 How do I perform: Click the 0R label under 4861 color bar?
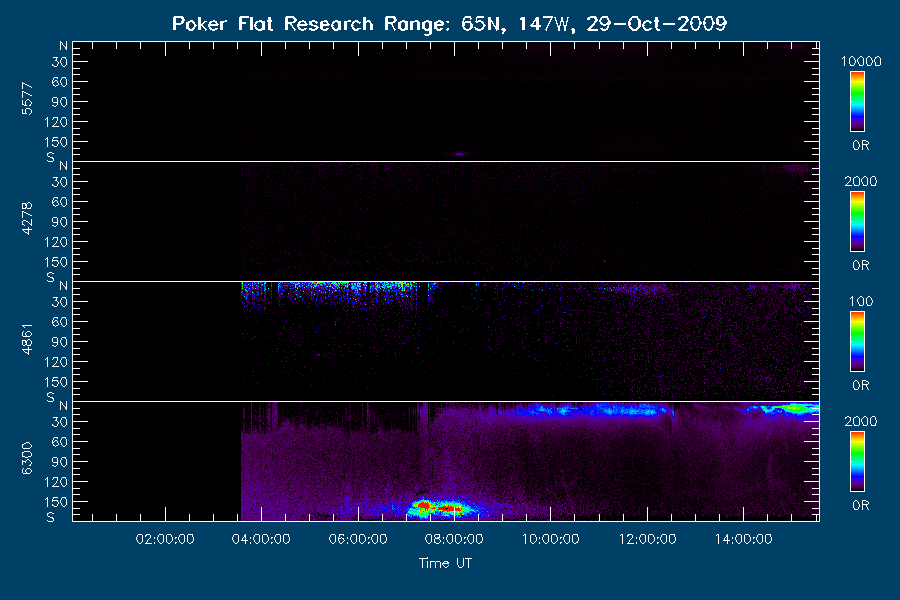click(861, 385)
